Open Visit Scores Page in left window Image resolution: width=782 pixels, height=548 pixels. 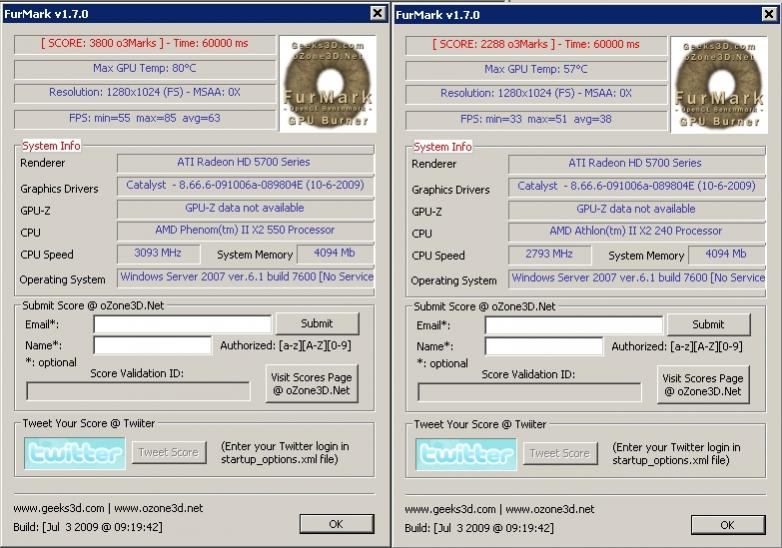[x=312, y=384]
